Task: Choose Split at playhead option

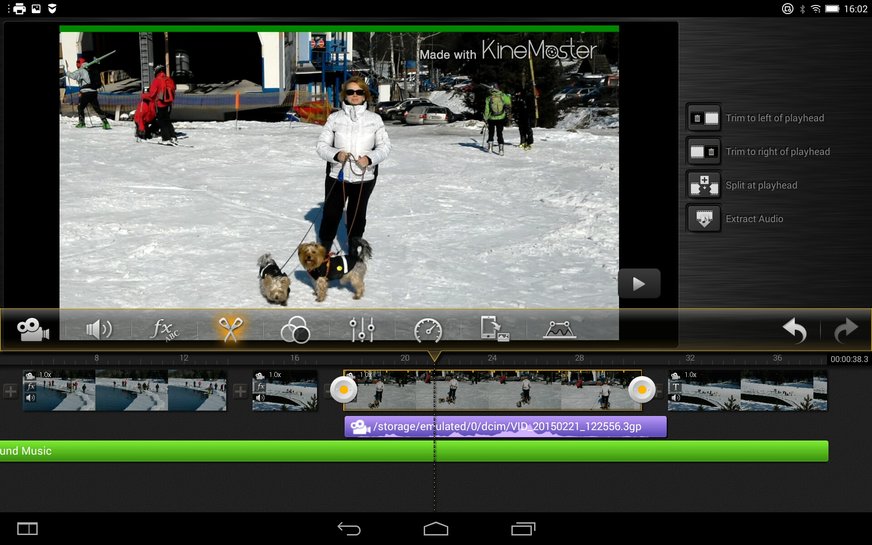Action: [761, 185]
